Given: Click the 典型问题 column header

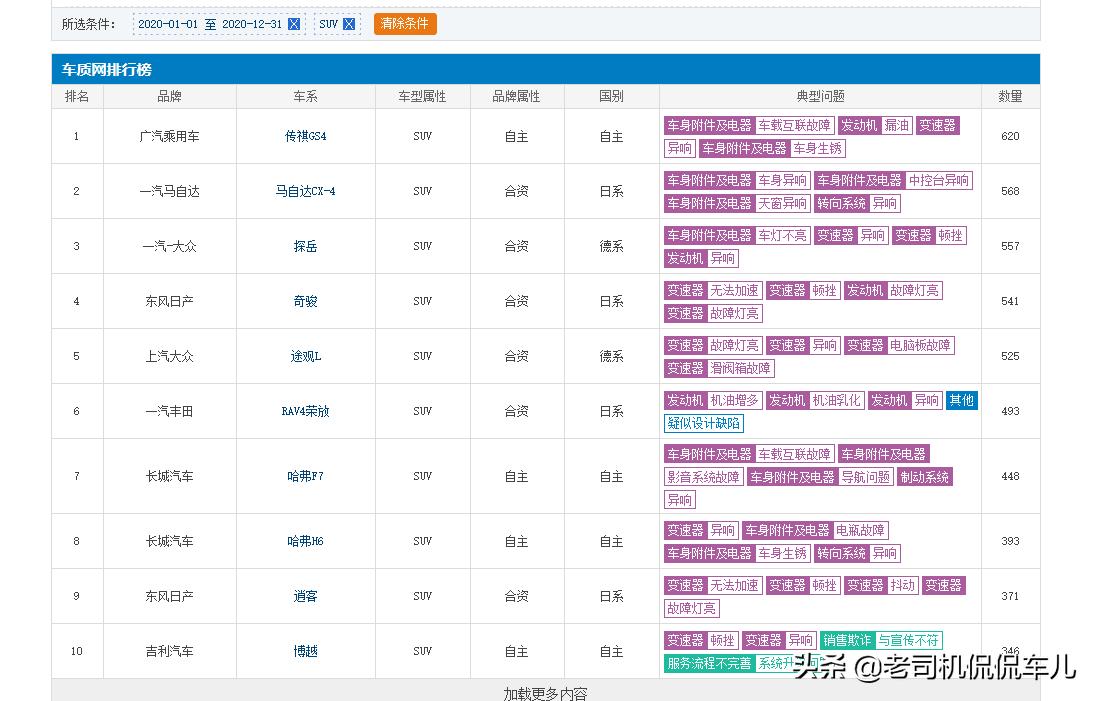Looking at the screenshot, I should tap(821, 97).
